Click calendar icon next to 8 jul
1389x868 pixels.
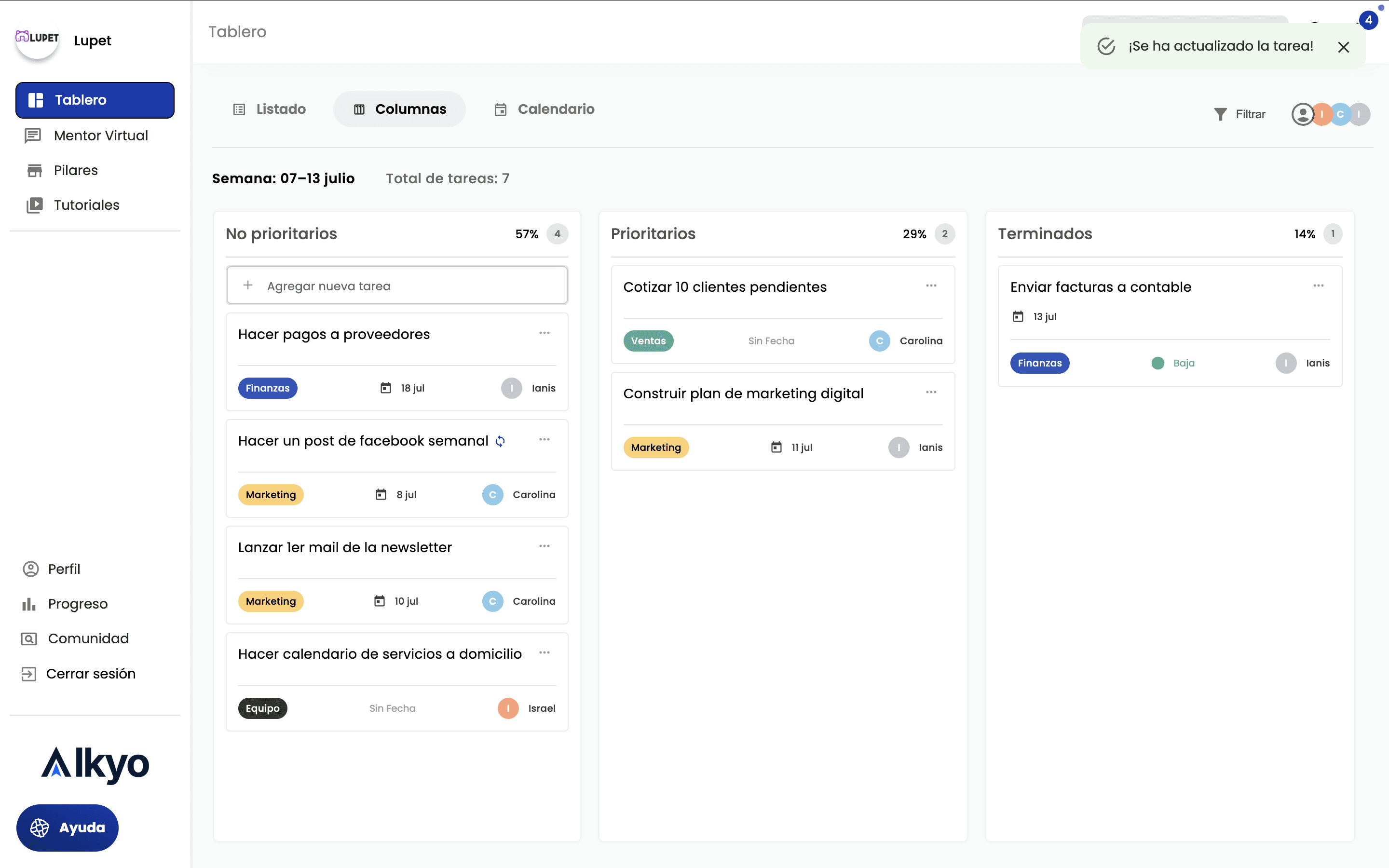(381, 495)
